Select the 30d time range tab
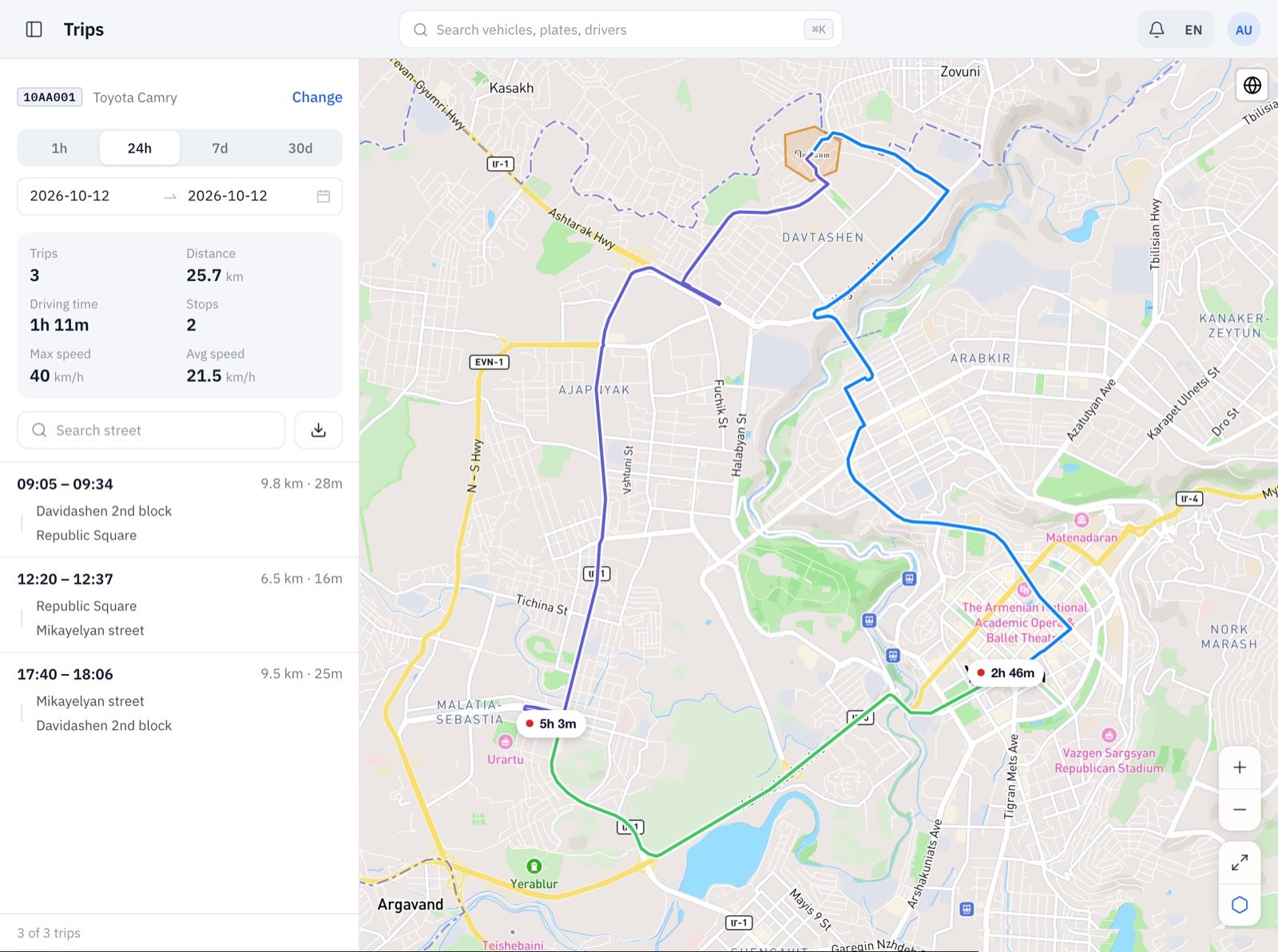The width and height of the screenshot is (1278, 952). 300,149
